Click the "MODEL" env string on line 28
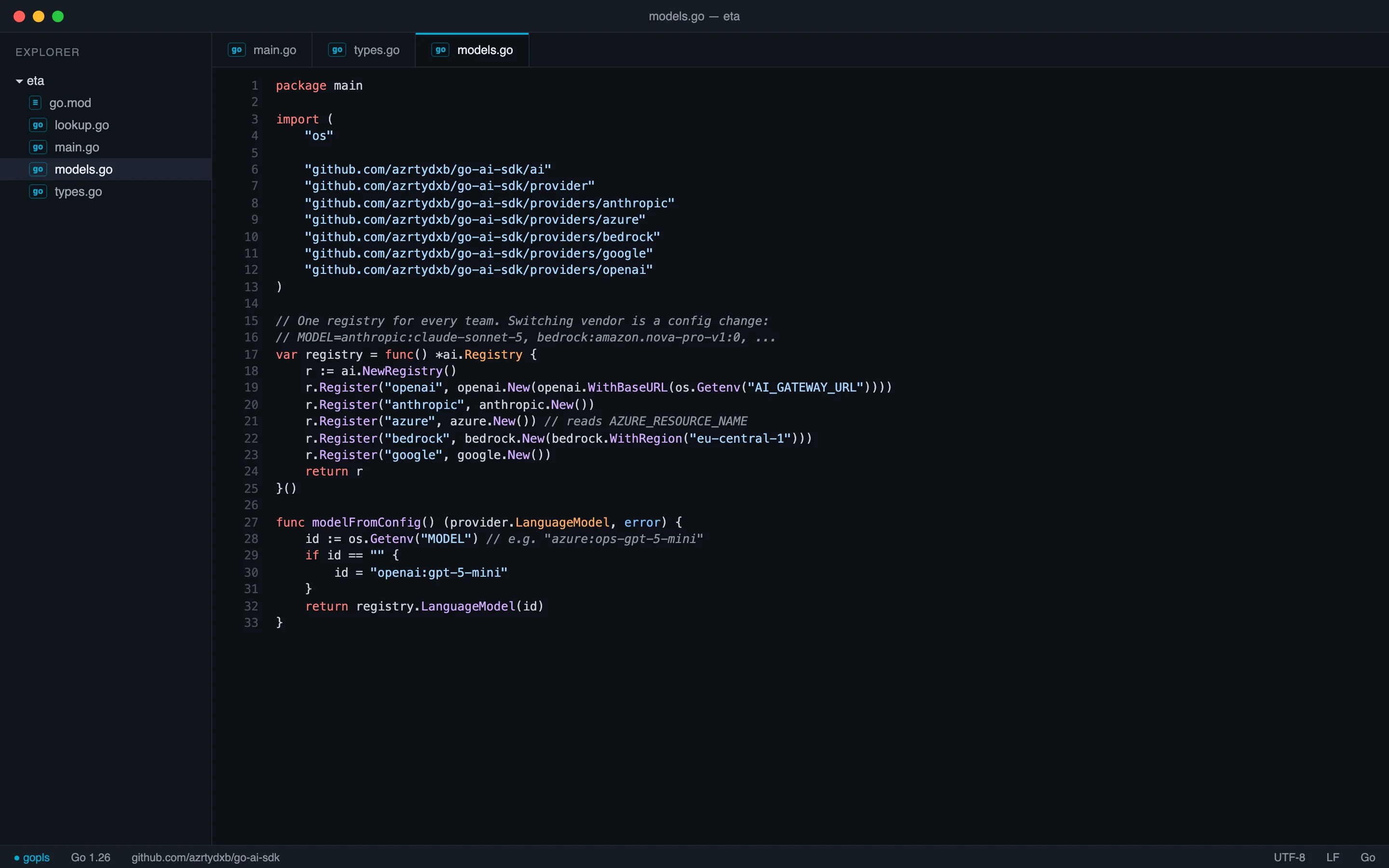1389x868 pixels. [446, 539]
